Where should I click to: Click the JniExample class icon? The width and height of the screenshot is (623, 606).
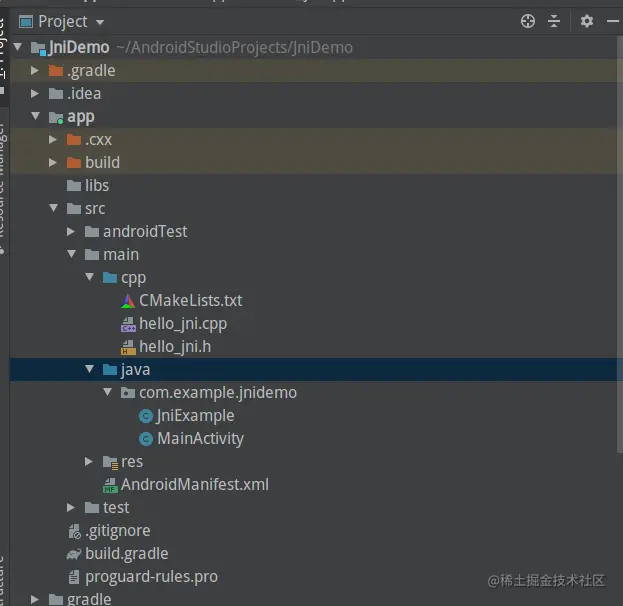(x=146, y=416)
